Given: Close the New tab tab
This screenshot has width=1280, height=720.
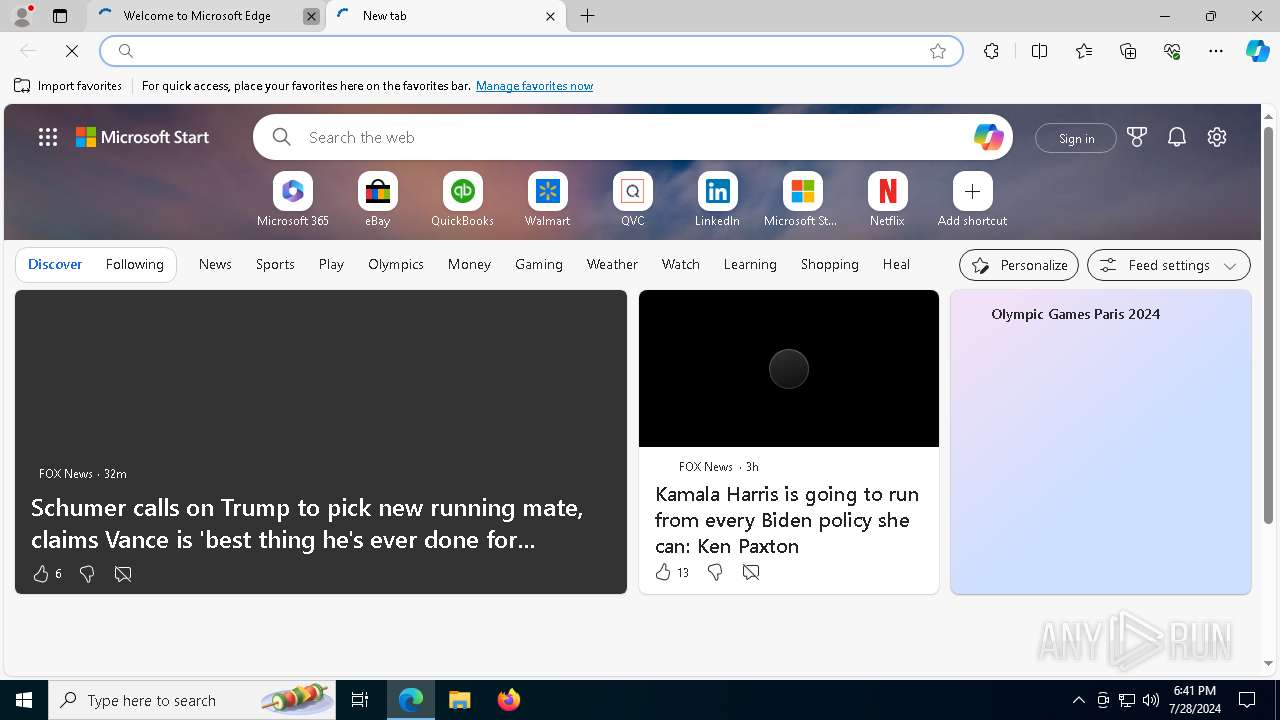Looking at the screenshot, I should 550,16.
